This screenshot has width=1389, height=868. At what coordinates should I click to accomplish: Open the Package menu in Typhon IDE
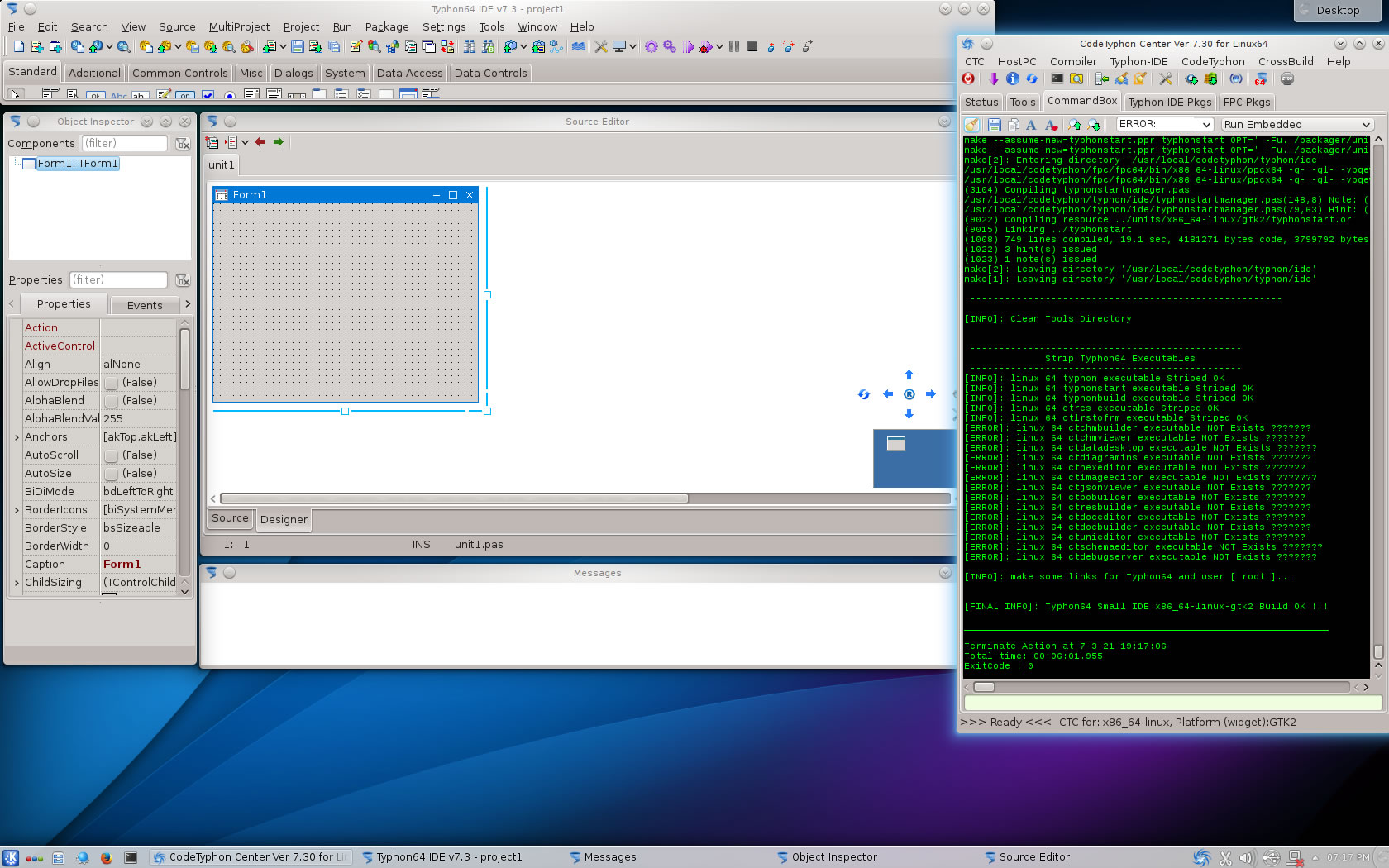tap(387, 26)
